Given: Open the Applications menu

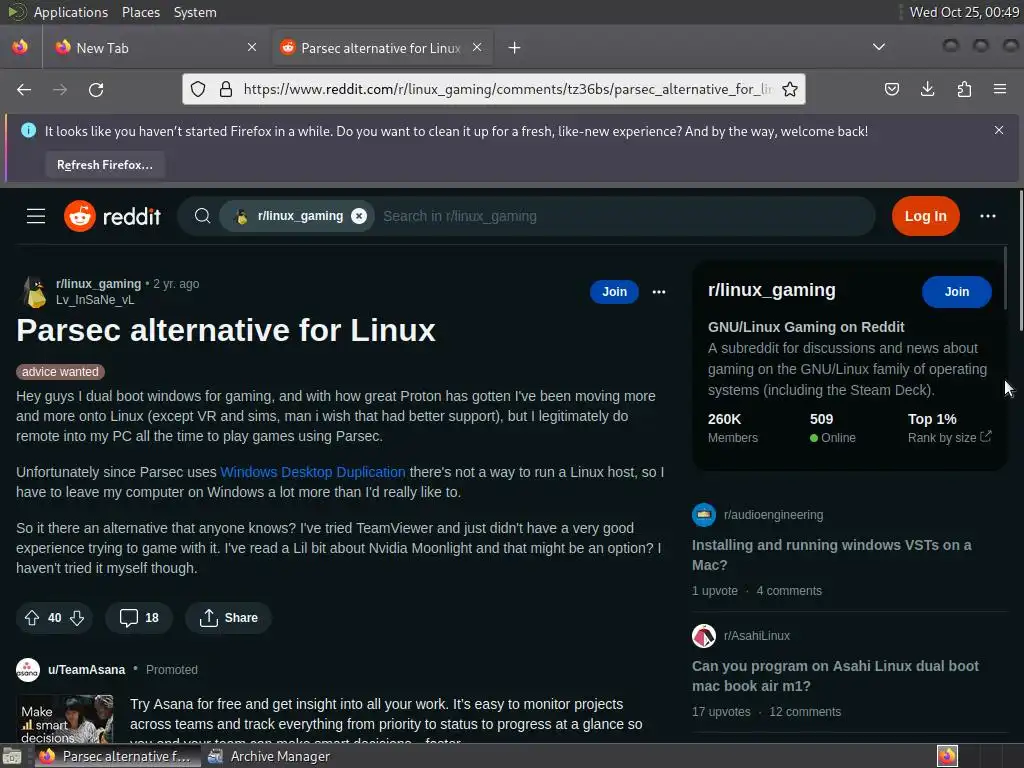Looking at the screenshot, I should (x=71, y=12).
